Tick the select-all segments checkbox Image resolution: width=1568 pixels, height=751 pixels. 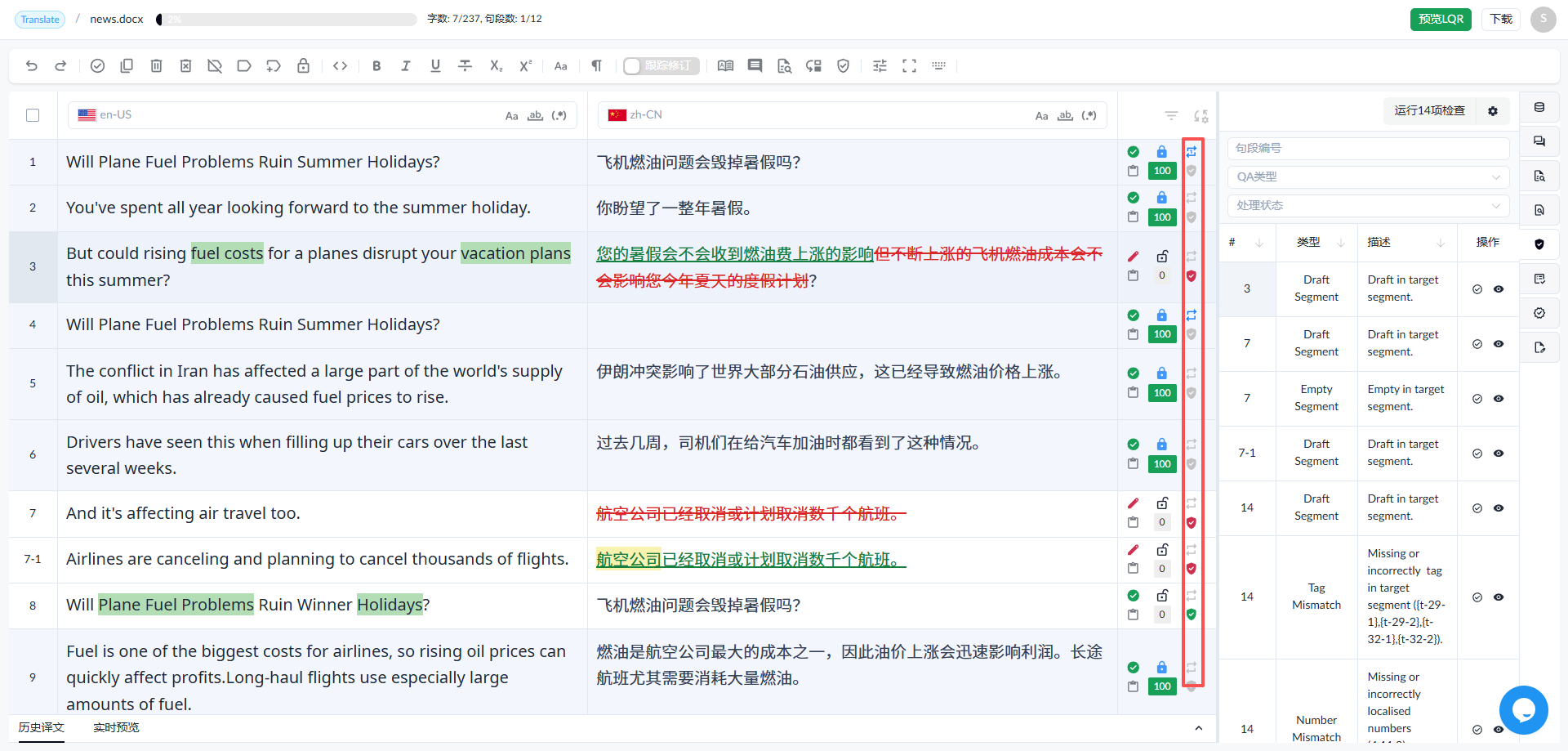(33, 115)
